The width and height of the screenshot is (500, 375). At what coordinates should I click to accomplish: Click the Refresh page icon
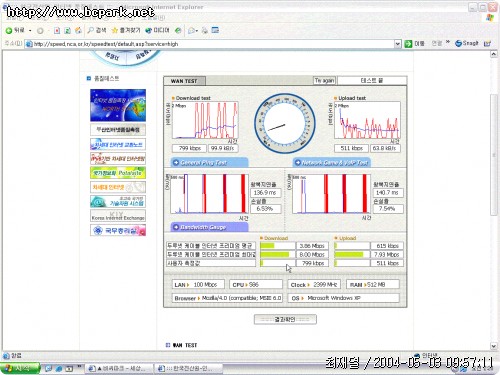pos(67,31)
